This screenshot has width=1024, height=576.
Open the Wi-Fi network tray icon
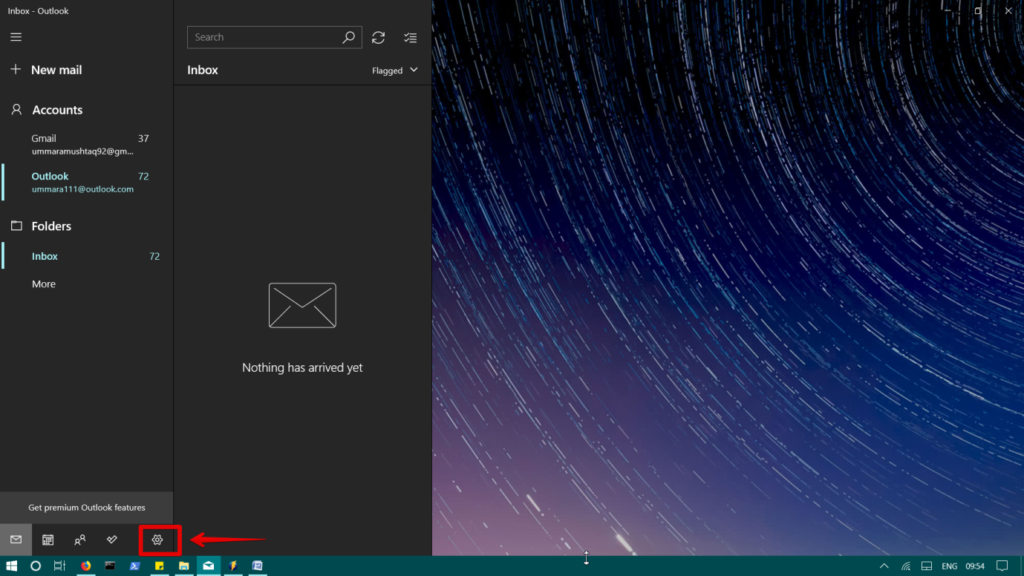[906, 566]
